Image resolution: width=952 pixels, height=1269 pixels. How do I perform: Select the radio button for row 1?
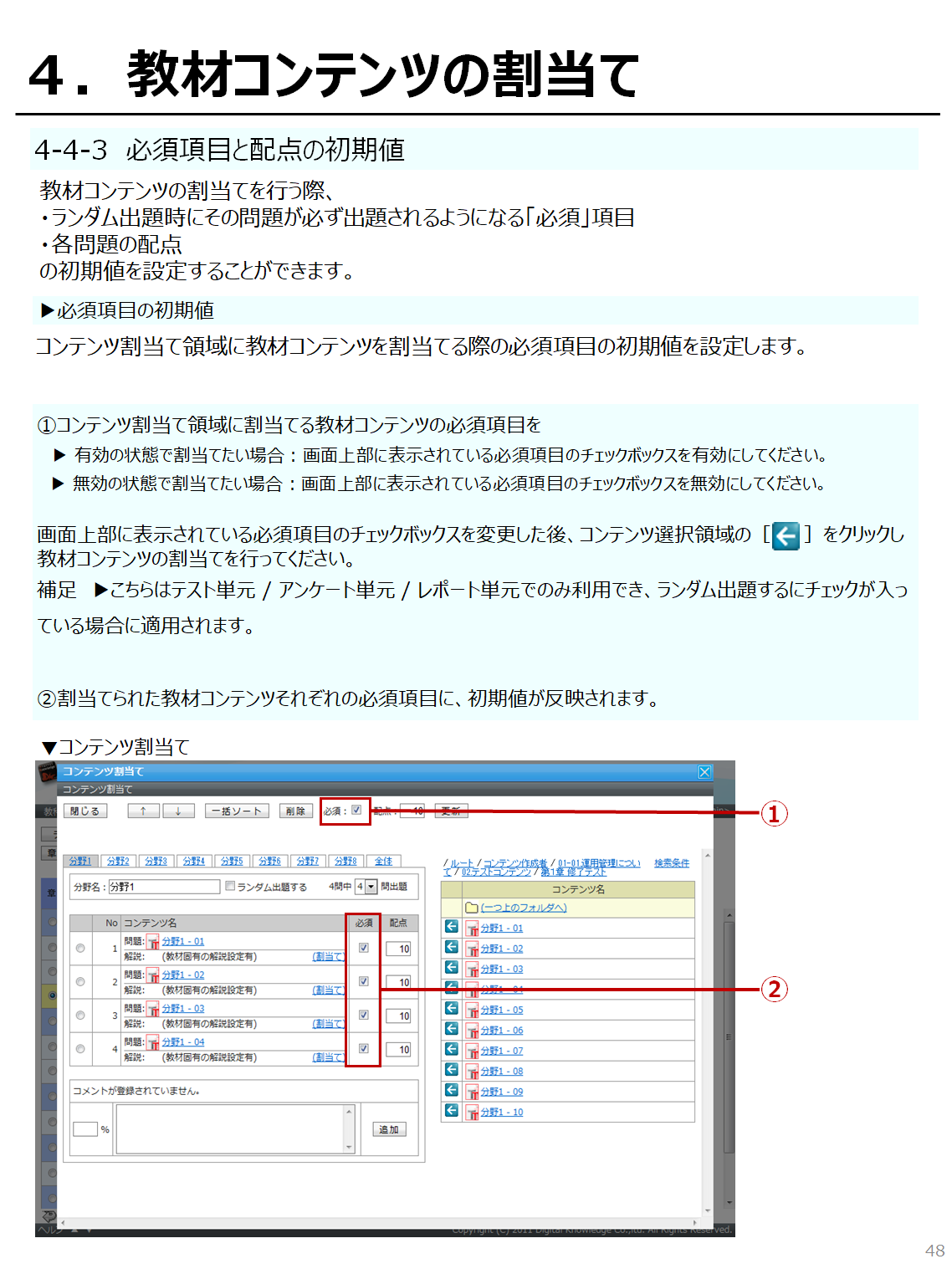(80, 949)
